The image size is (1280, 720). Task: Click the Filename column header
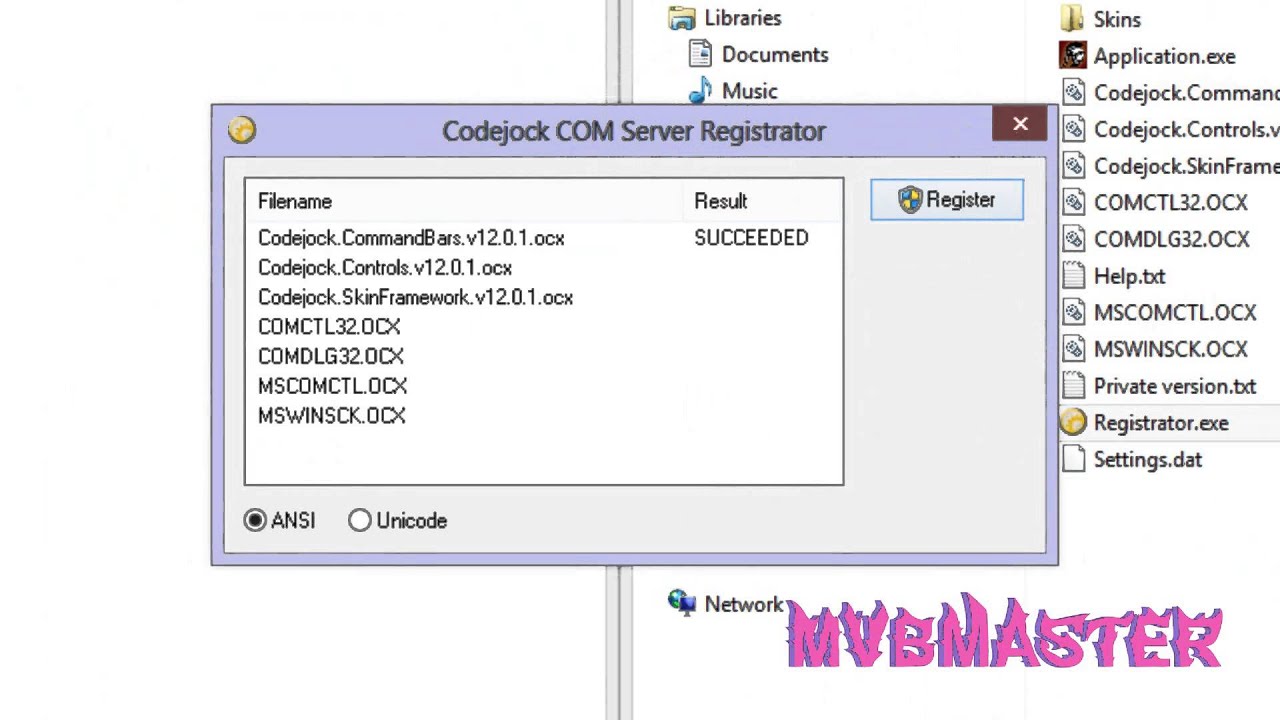click(x=466, y=201)
